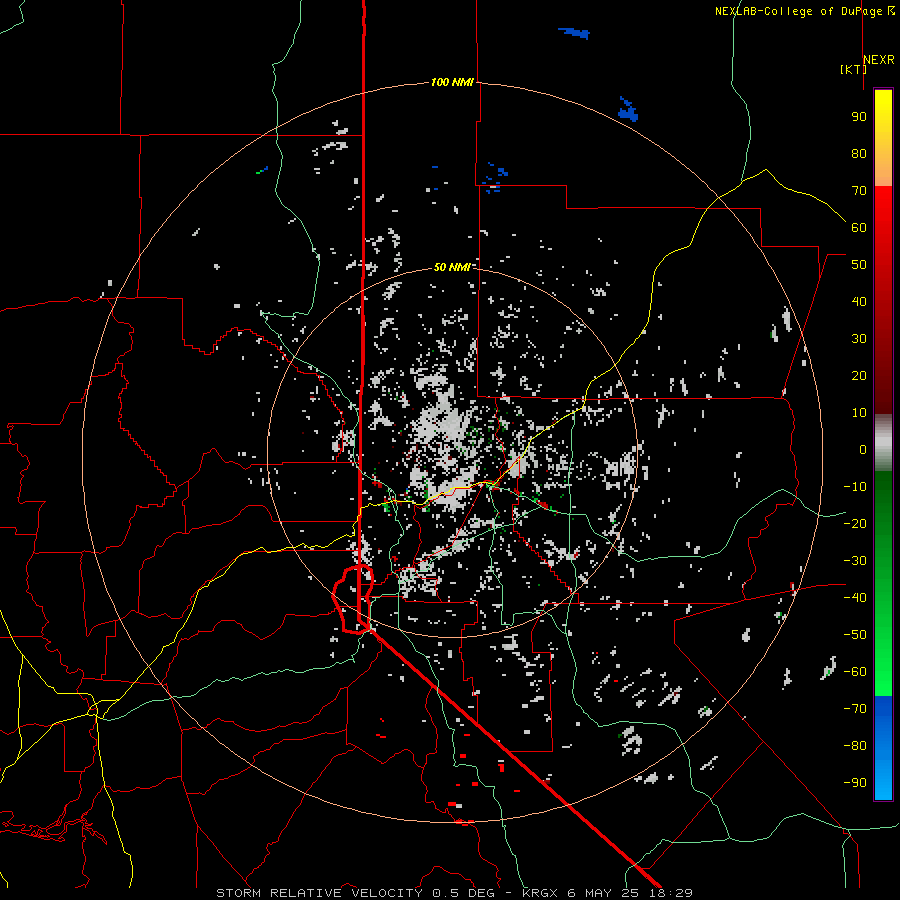Click the "NEXR" text above the color scale
This screenshot has width=900, height=900.
pos(879,60)
